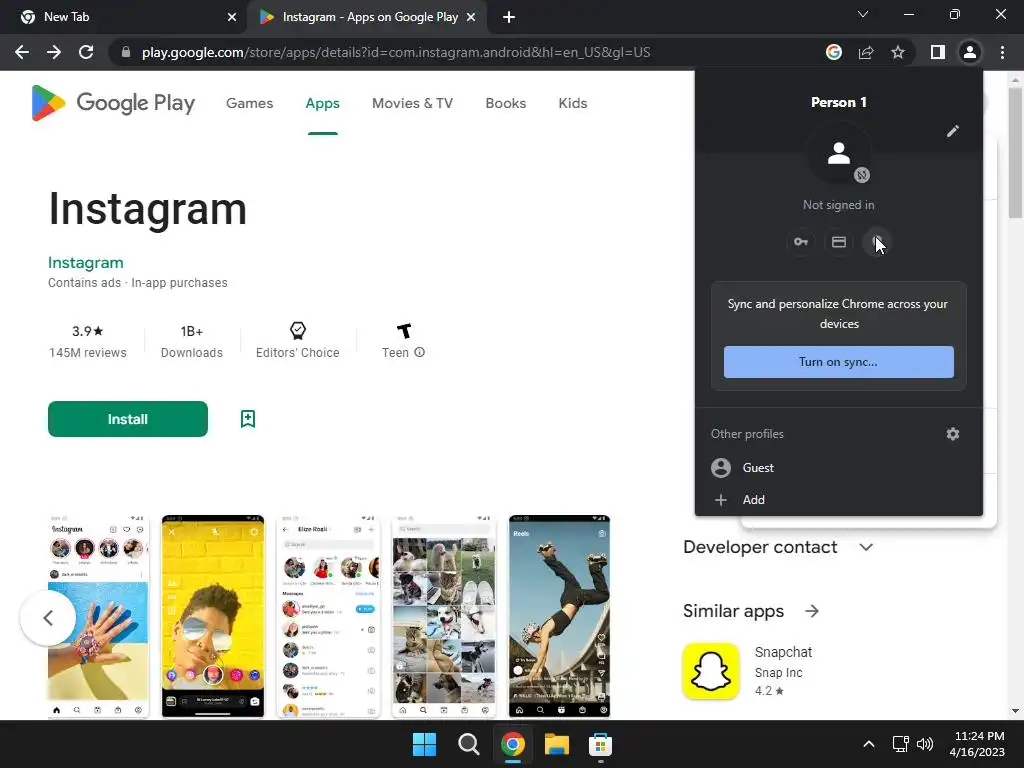Select the Instagram - Apps on Google Play tab
Screen dimensions: 1024x768
tap(367, 17)
